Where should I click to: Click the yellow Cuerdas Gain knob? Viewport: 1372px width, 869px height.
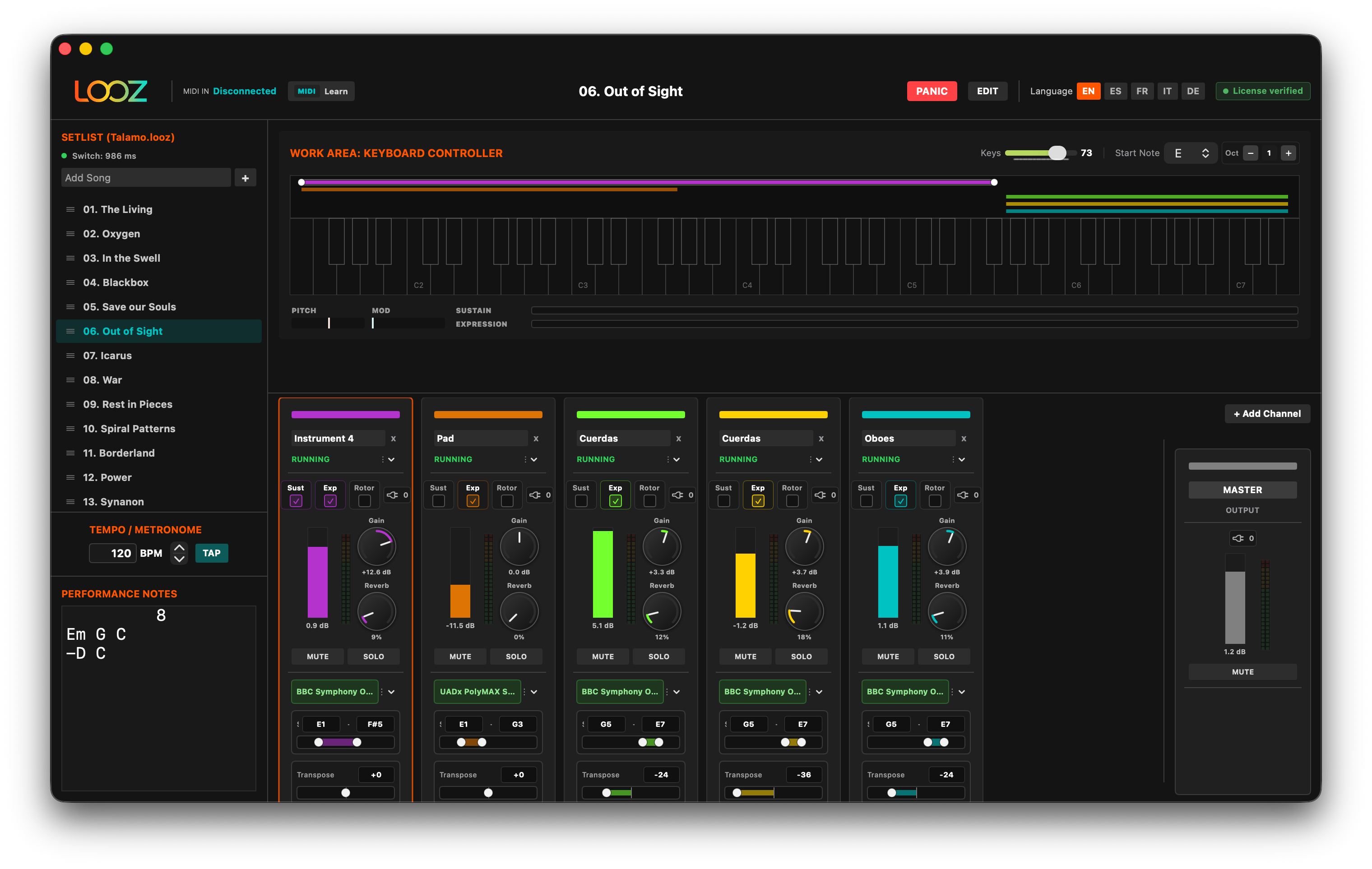click(x=805, y=547)
